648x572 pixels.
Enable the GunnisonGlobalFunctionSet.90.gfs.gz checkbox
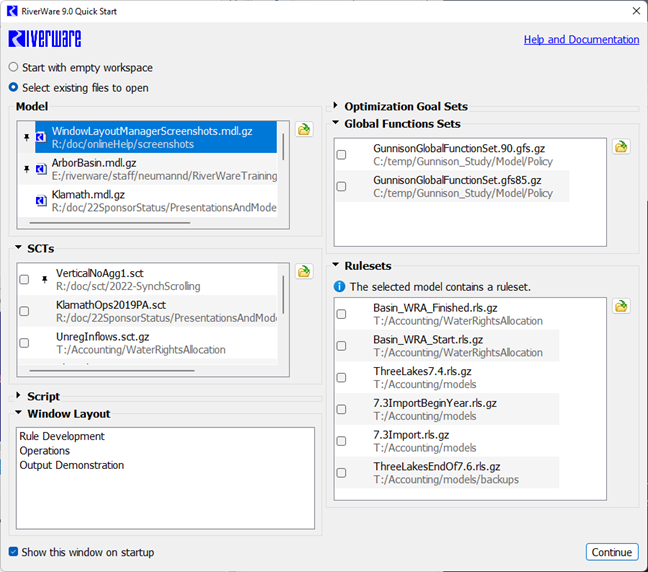click(342, 155)
